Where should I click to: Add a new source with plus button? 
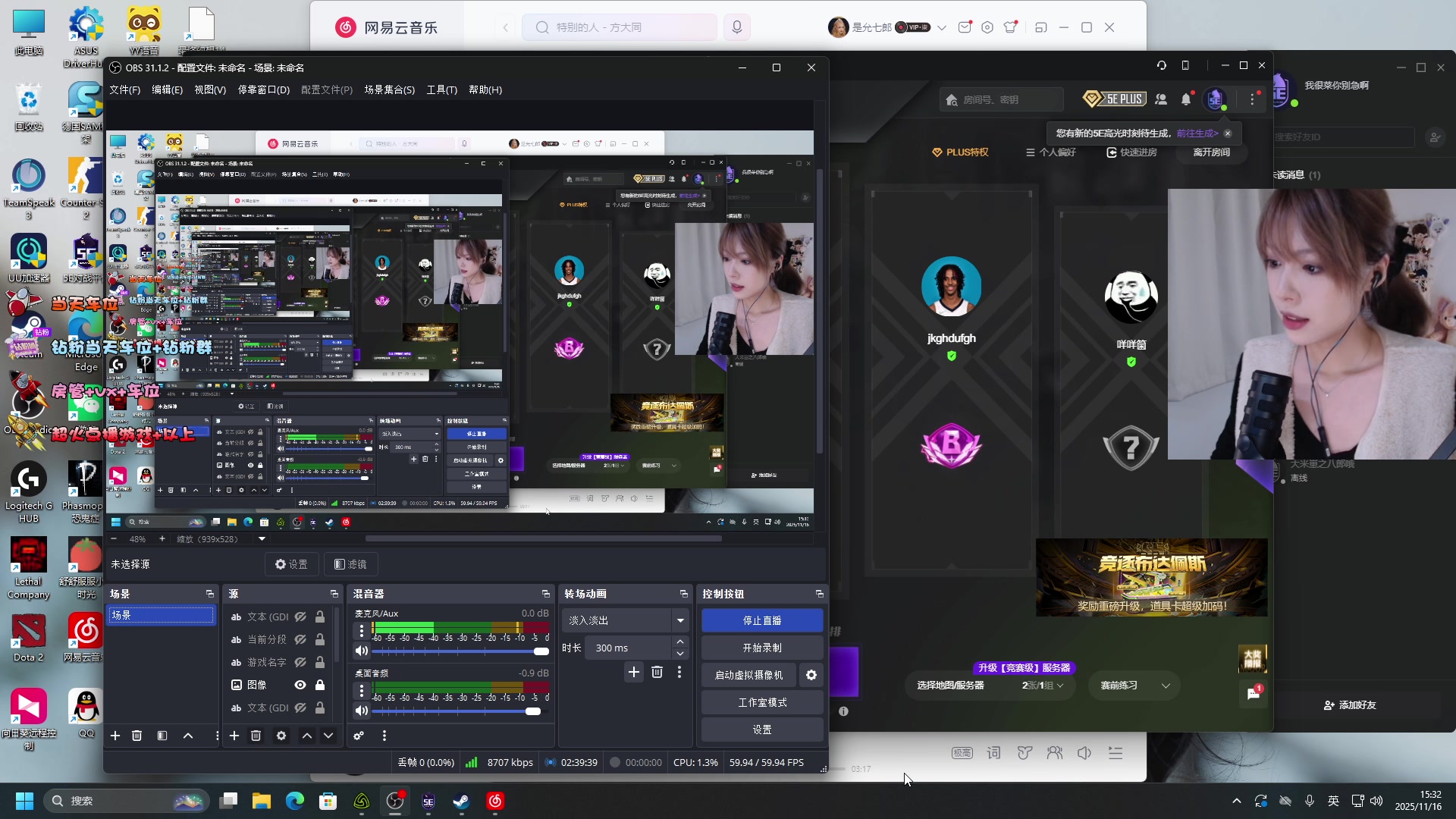234,736
